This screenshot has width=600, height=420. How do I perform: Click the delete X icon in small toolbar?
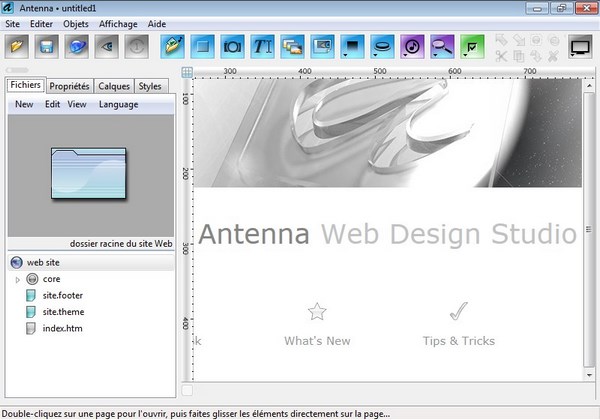[x=553, y=56]
